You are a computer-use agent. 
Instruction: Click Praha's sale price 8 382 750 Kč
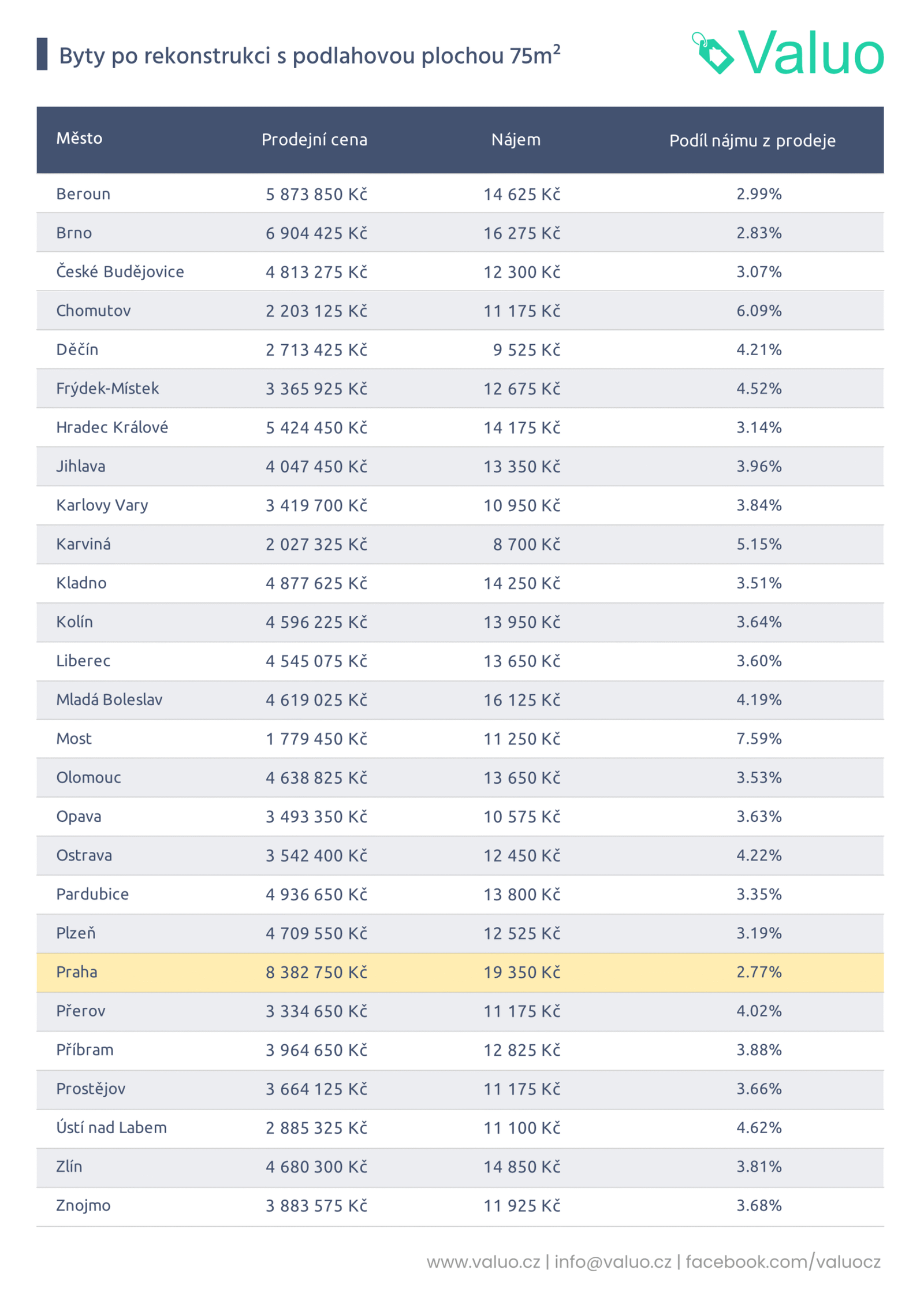tap(316, 972)
